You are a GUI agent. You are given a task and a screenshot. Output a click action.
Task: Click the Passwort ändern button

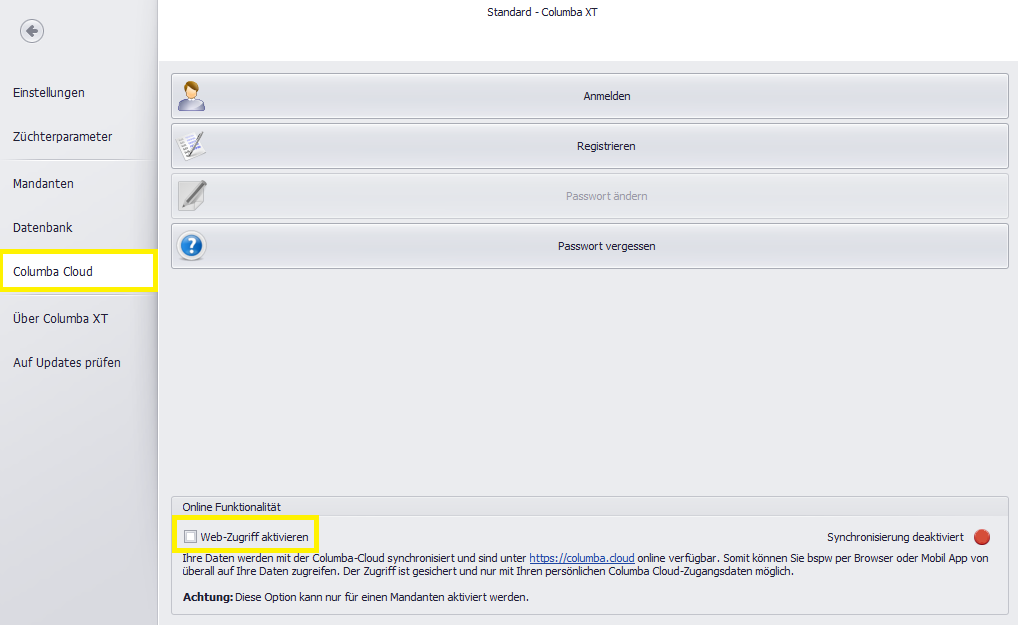pos(606,196)
